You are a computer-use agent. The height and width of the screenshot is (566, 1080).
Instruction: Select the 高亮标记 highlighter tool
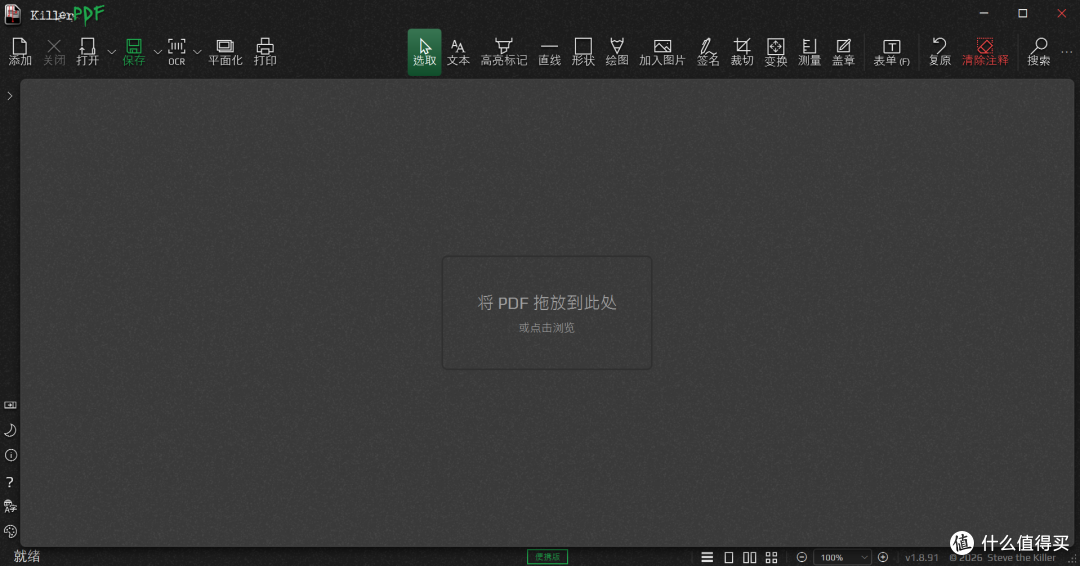tap(503, 52)
